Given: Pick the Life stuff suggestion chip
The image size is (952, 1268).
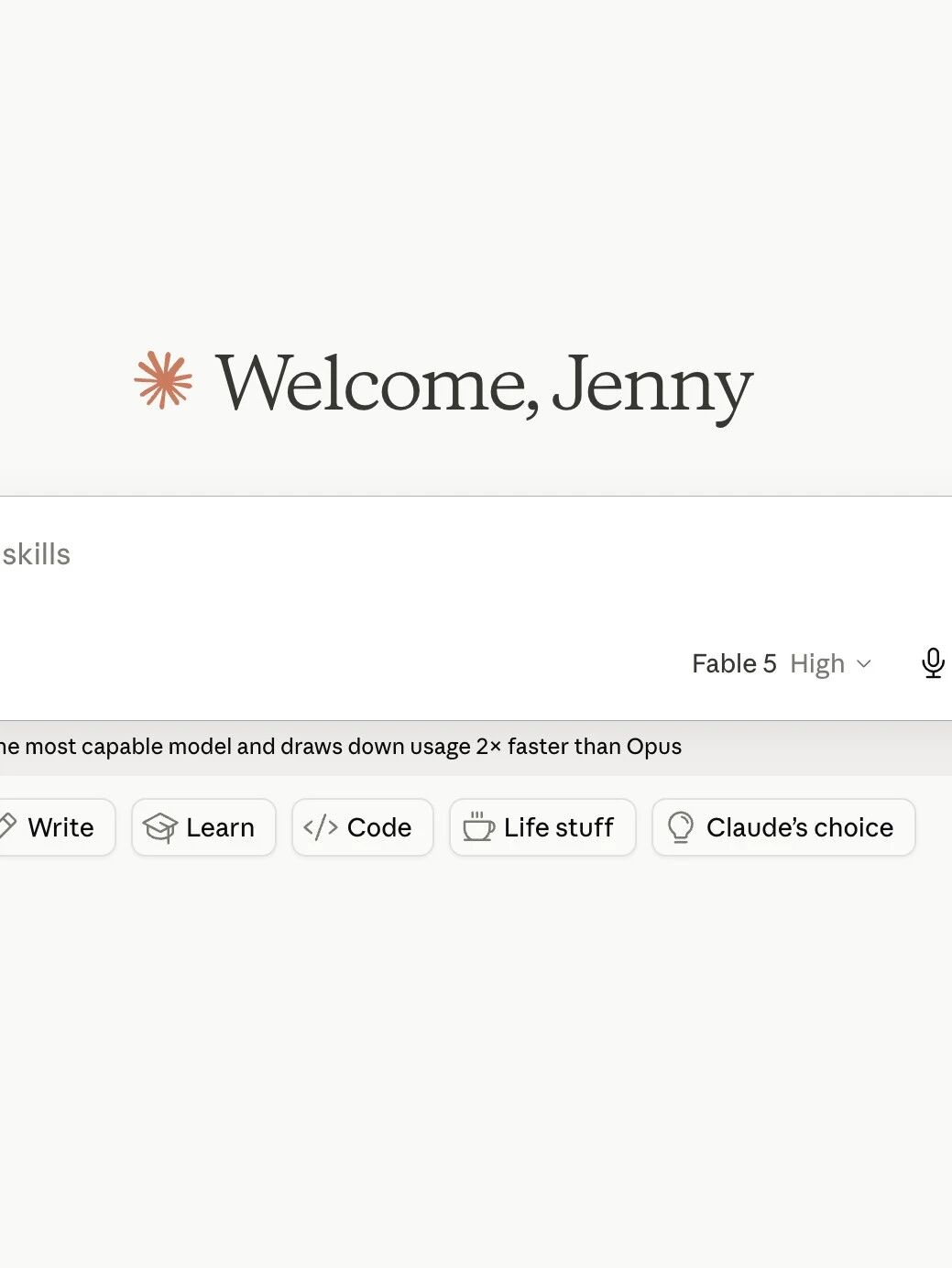Looking at the screenshot, I should click(x=542, y=827).
